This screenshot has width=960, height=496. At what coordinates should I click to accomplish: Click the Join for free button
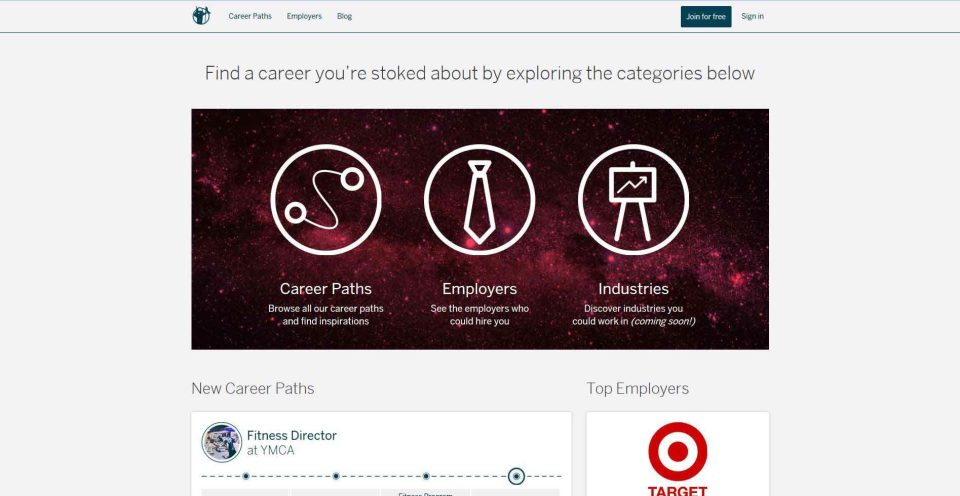706,17
